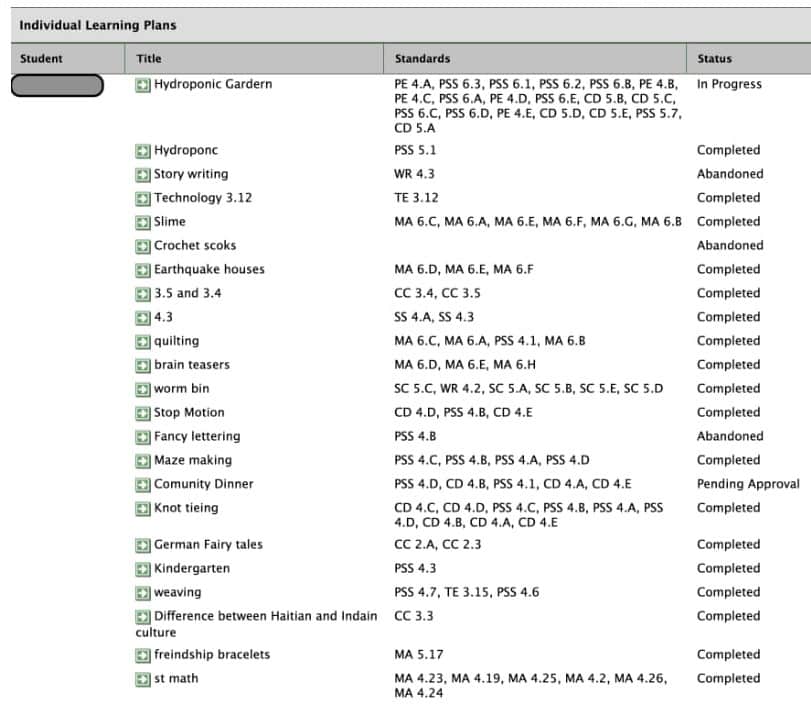
Task: Click the plus icon next to Maze making
Action: (143, 461)
